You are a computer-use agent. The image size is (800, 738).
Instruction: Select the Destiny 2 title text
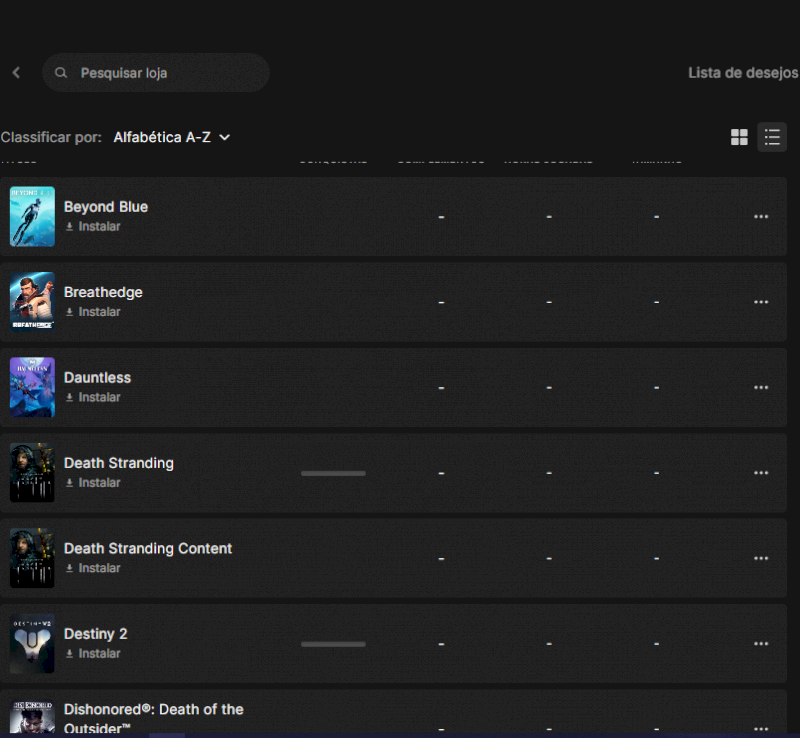tap(95, 634)
